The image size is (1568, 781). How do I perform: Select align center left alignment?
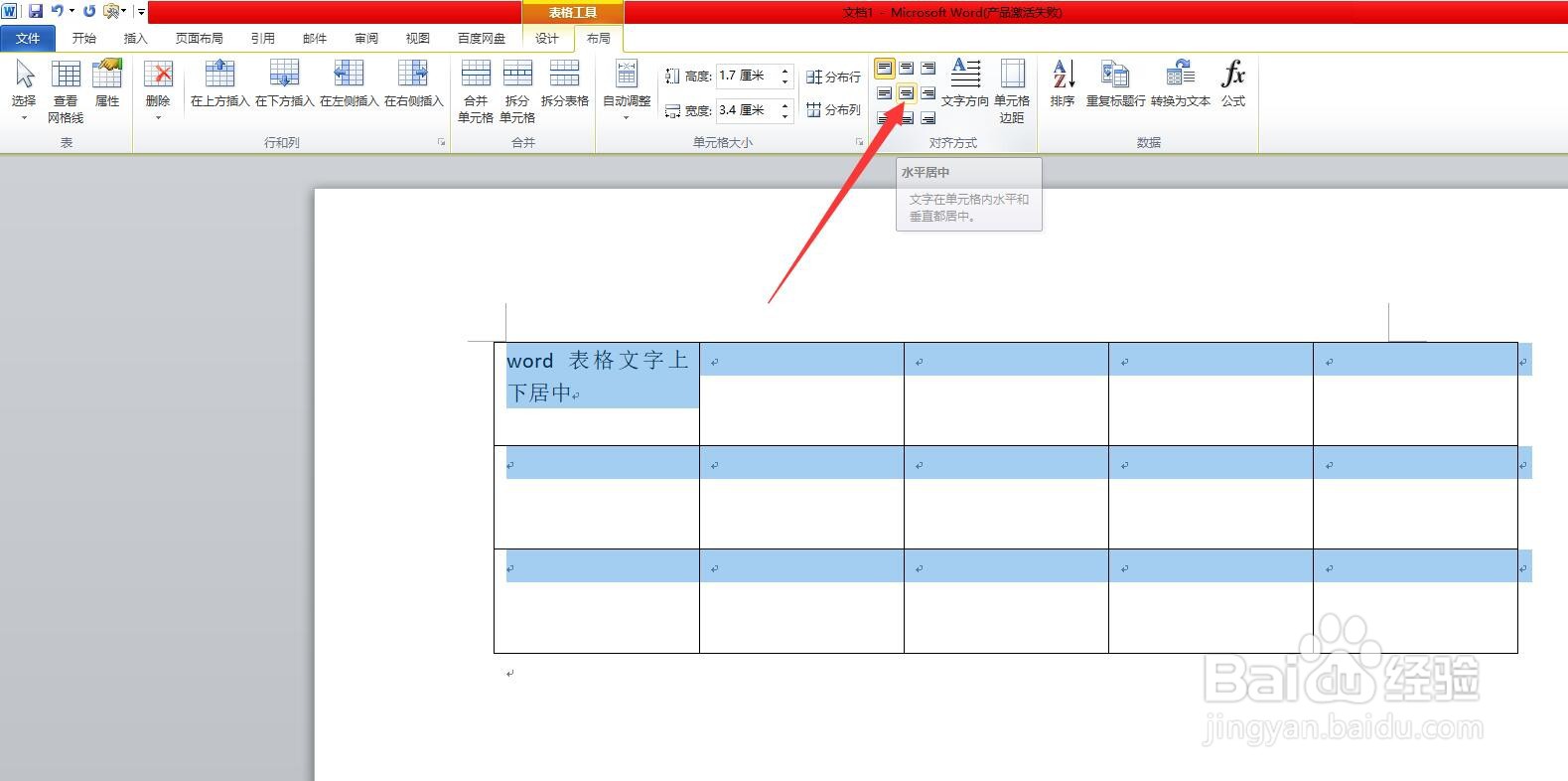(x=884, y=93)
